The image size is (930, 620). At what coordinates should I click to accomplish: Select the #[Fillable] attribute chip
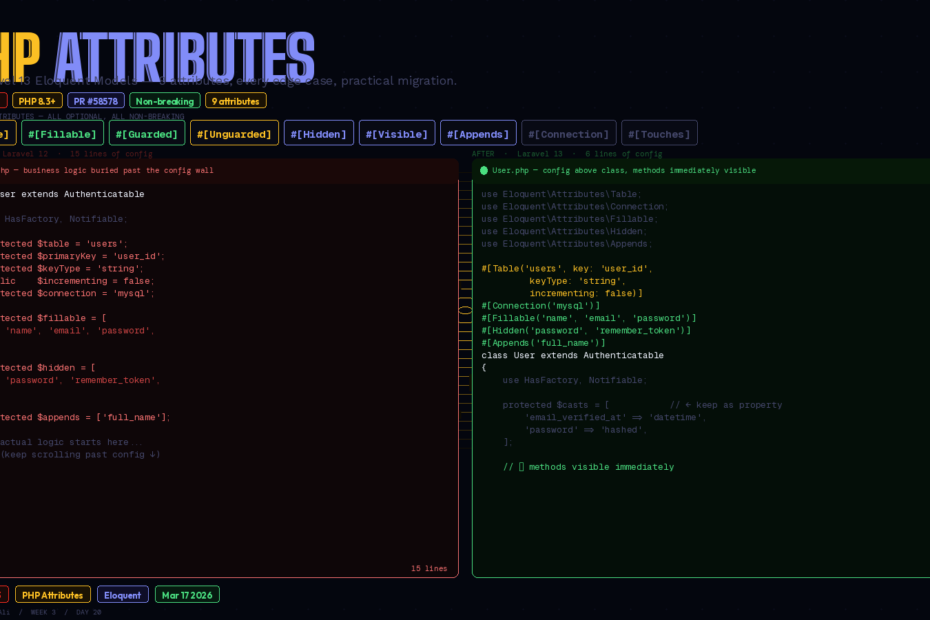[62, 134]
